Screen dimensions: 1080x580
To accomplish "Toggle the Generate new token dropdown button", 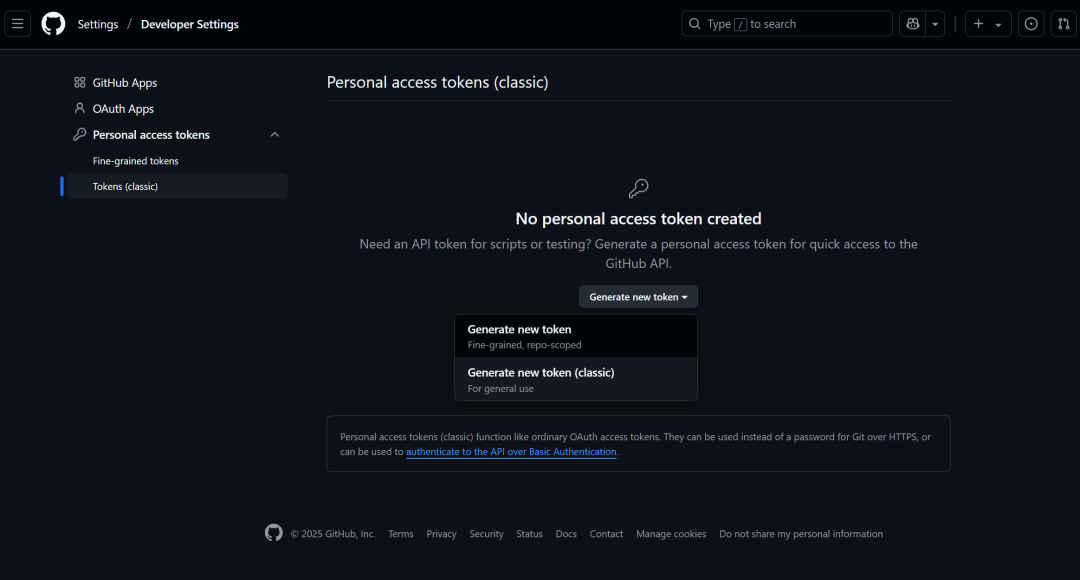I will (638, 297).
